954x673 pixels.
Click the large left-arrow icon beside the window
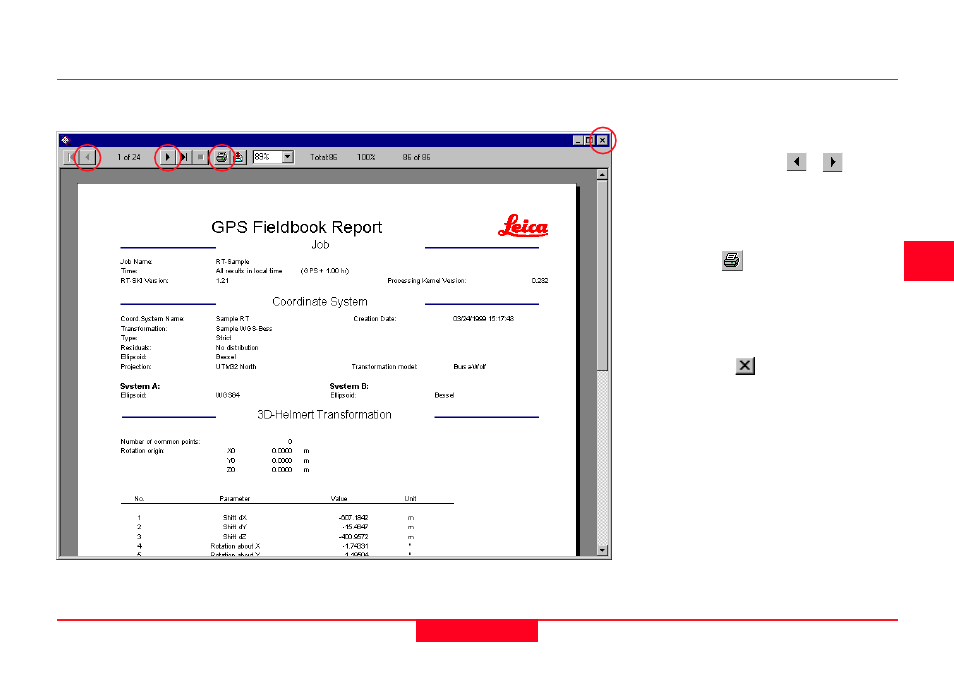(x=796, y=162)
